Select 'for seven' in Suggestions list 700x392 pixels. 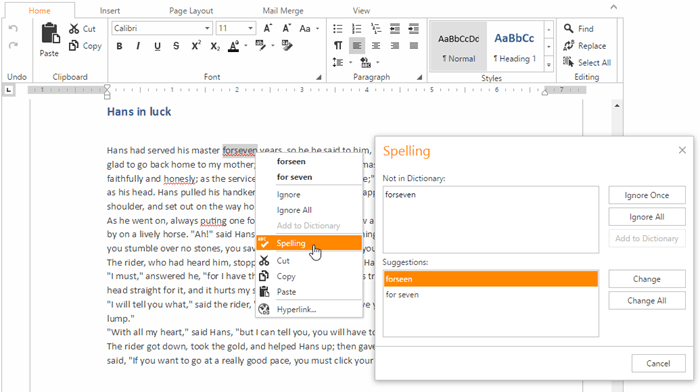[x=491, y=295]
